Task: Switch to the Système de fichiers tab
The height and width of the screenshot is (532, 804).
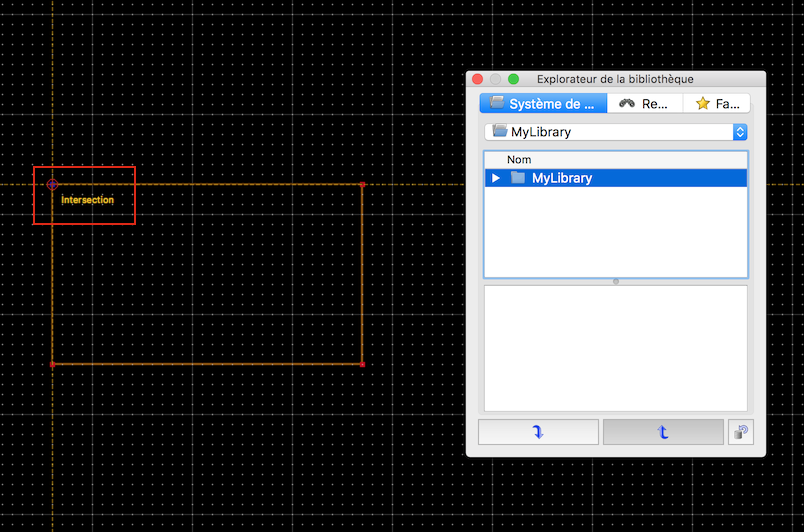Action: [543, 103]
